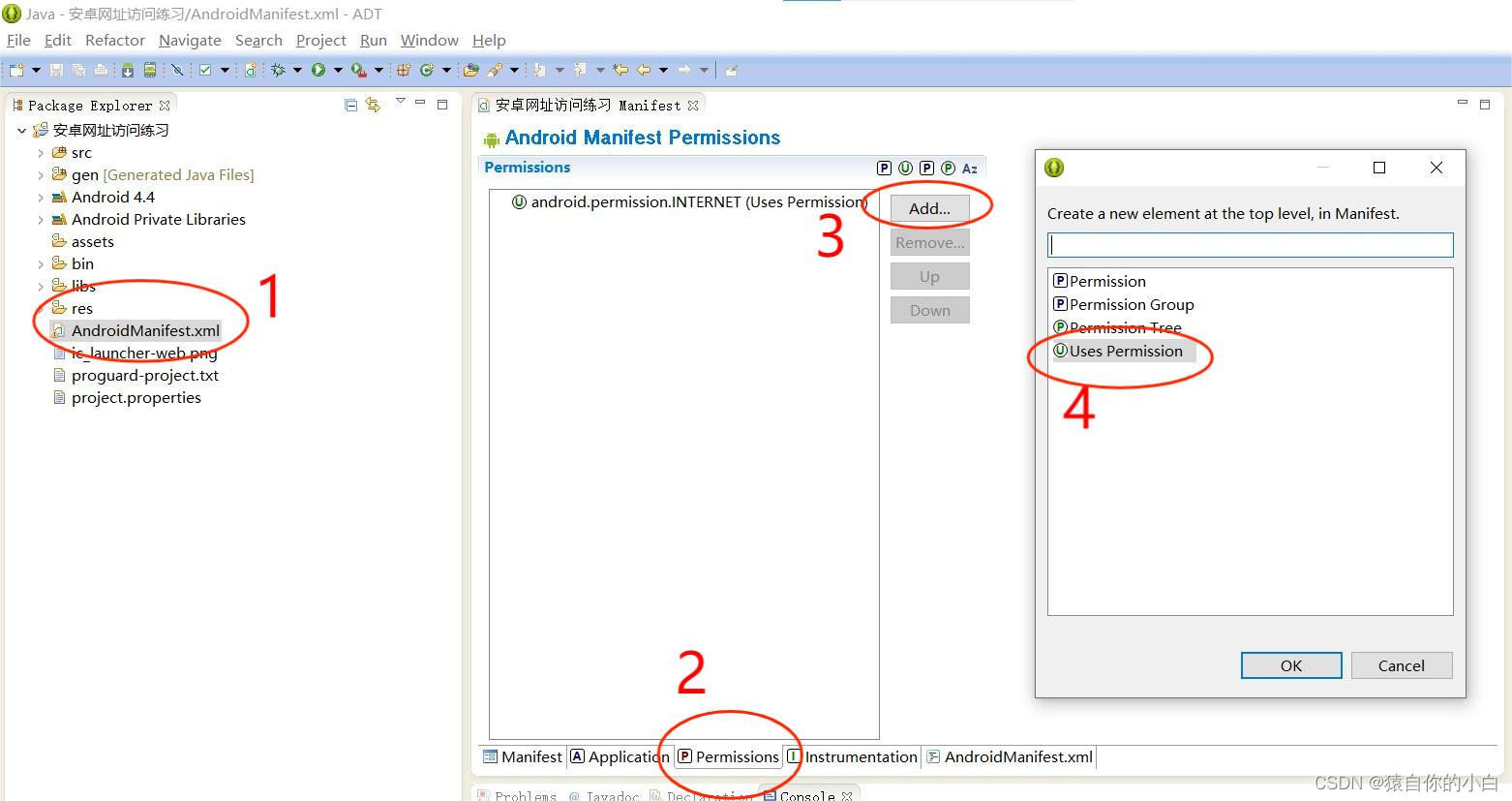This screenshot has height=801, width=1512.
Task: Toggle the green round P Permission Tree filter
Action: tap(948, 168)
